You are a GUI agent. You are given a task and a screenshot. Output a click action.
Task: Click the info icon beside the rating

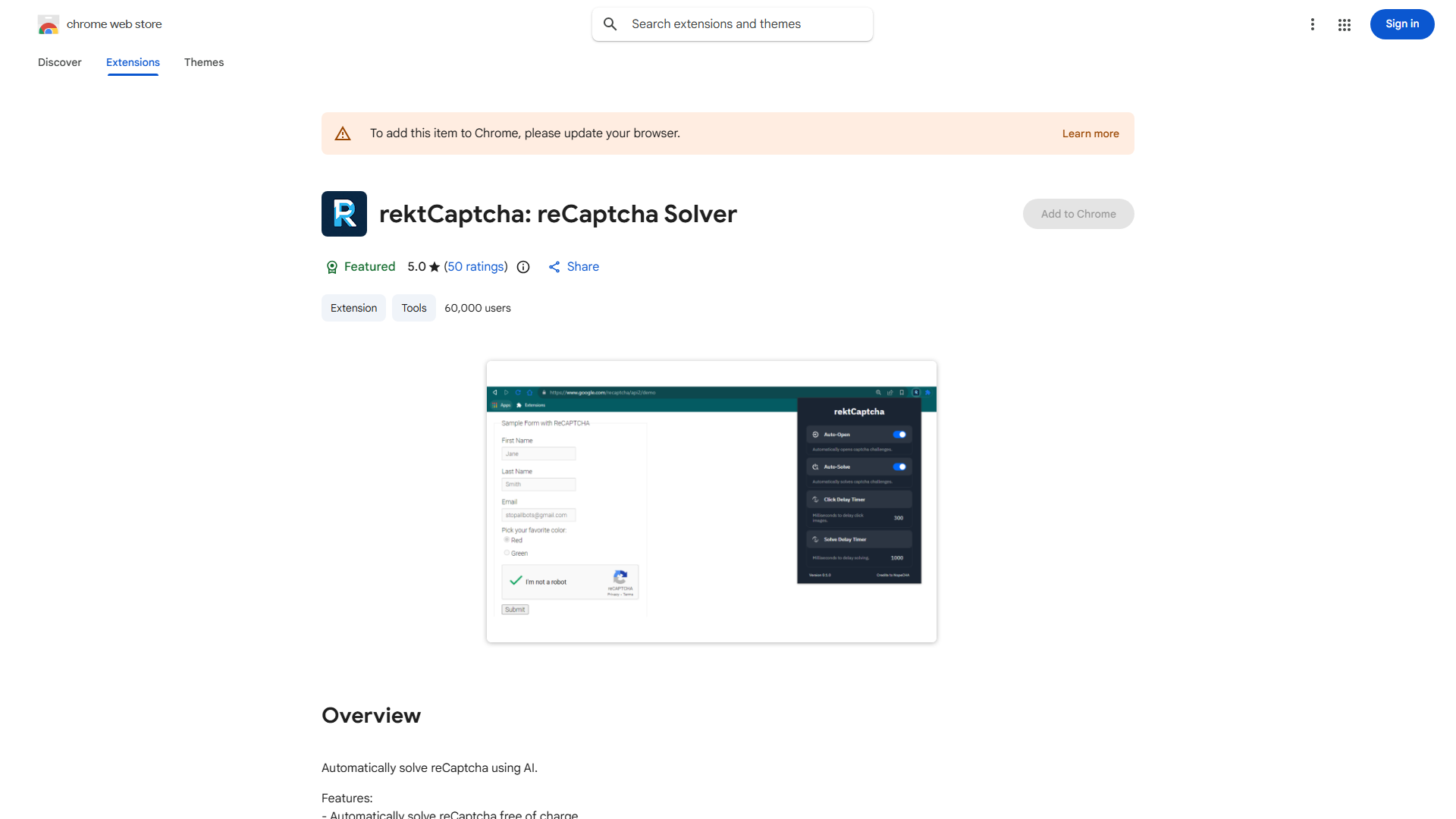523,267
